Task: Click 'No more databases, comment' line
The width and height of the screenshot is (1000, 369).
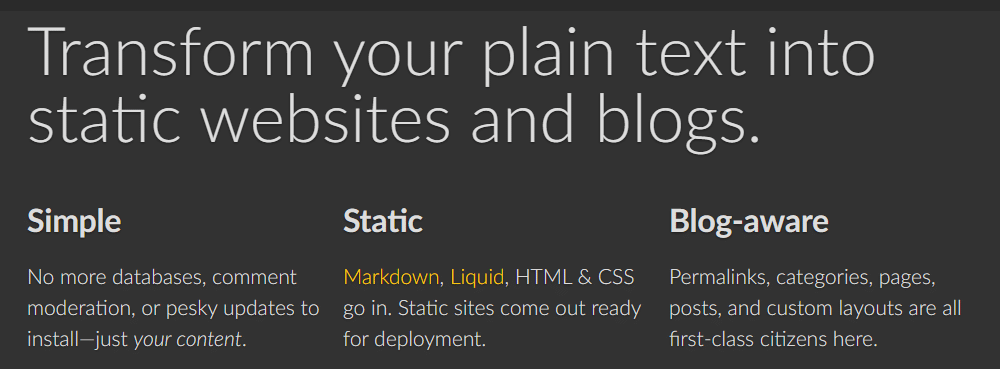Action: 162,277
